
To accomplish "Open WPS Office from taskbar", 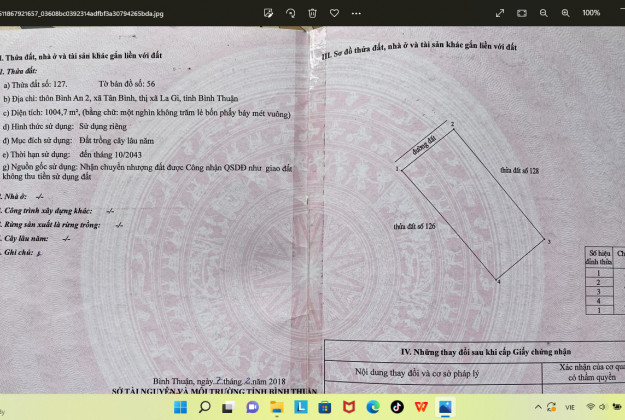I will coord(421,407).
